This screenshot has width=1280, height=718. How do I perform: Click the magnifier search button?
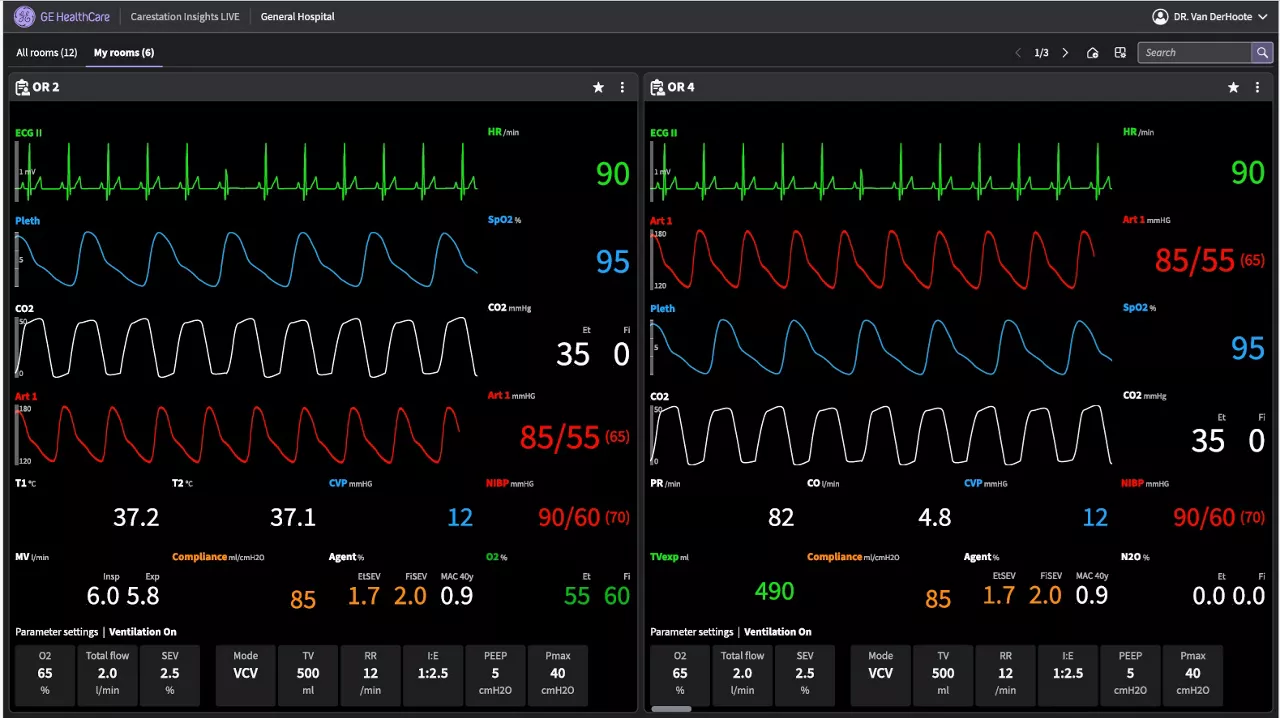1263,52
